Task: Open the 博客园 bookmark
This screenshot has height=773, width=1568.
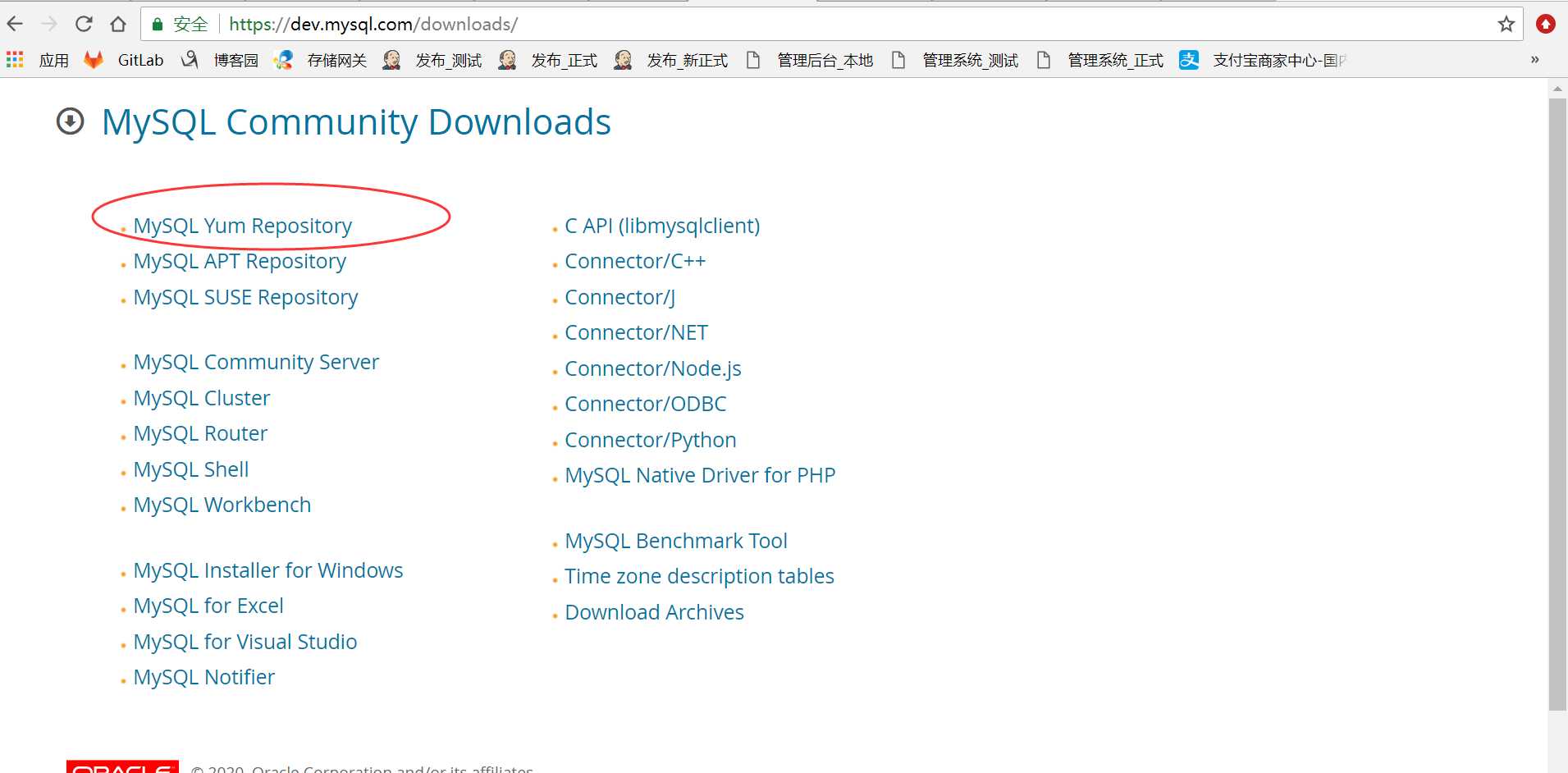Action: pyautogui.click(x=219, y=60)
